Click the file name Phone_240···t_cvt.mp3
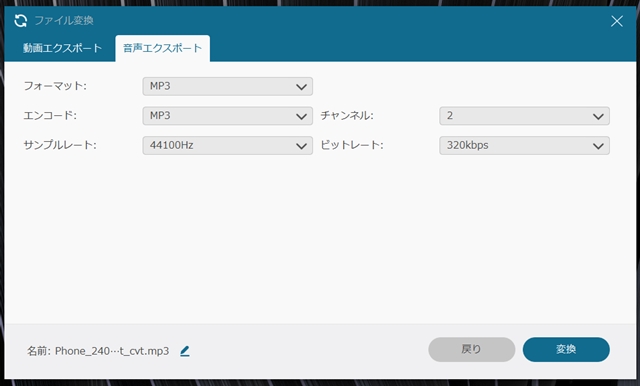The height and width of the screenshot is (386, 640). 112,351
